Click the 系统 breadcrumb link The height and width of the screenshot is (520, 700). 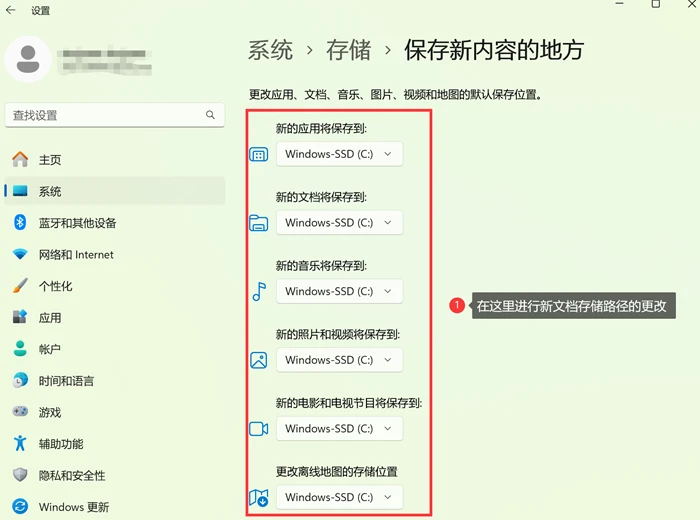(271, 50)
